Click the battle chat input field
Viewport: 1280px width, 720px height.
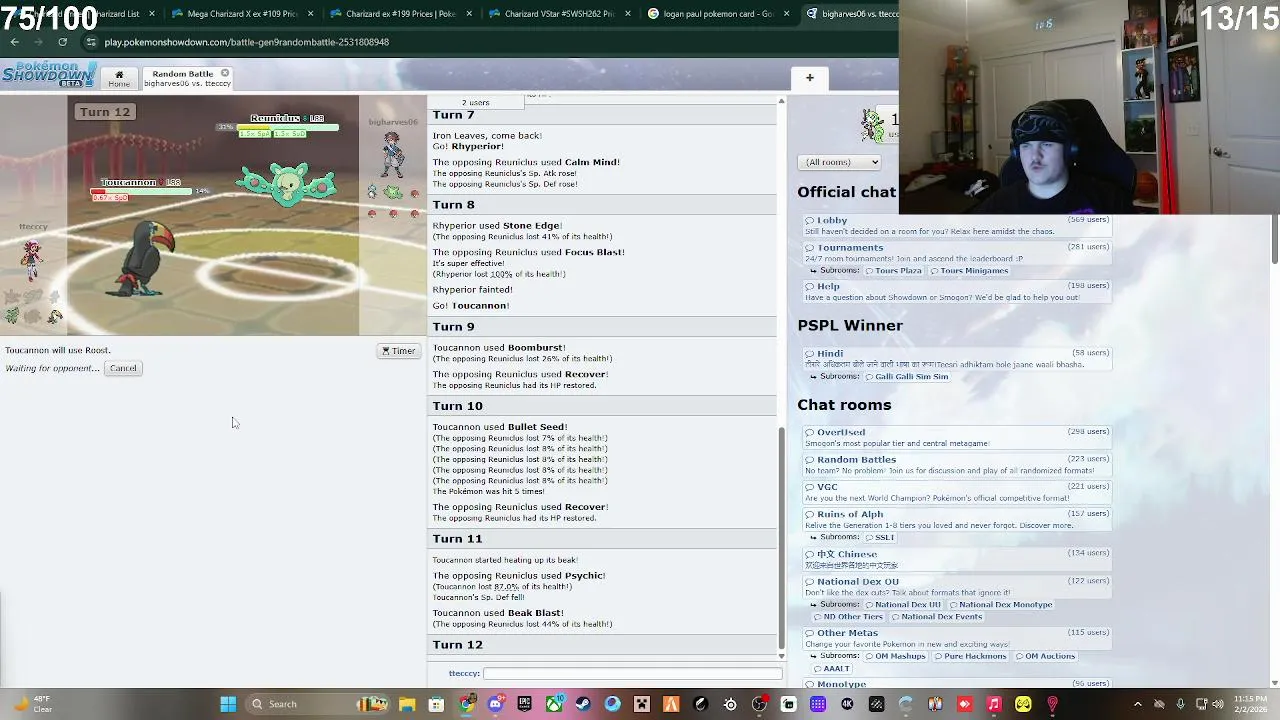click(632, 674)
